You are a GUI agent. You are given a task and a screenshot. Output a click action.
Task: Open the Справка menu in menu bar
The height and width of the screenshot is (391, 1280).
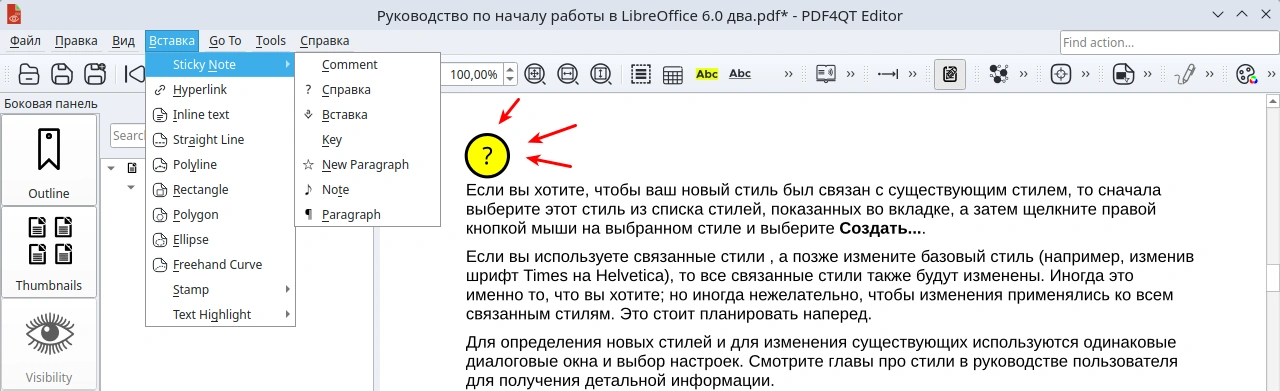[324, 41]
